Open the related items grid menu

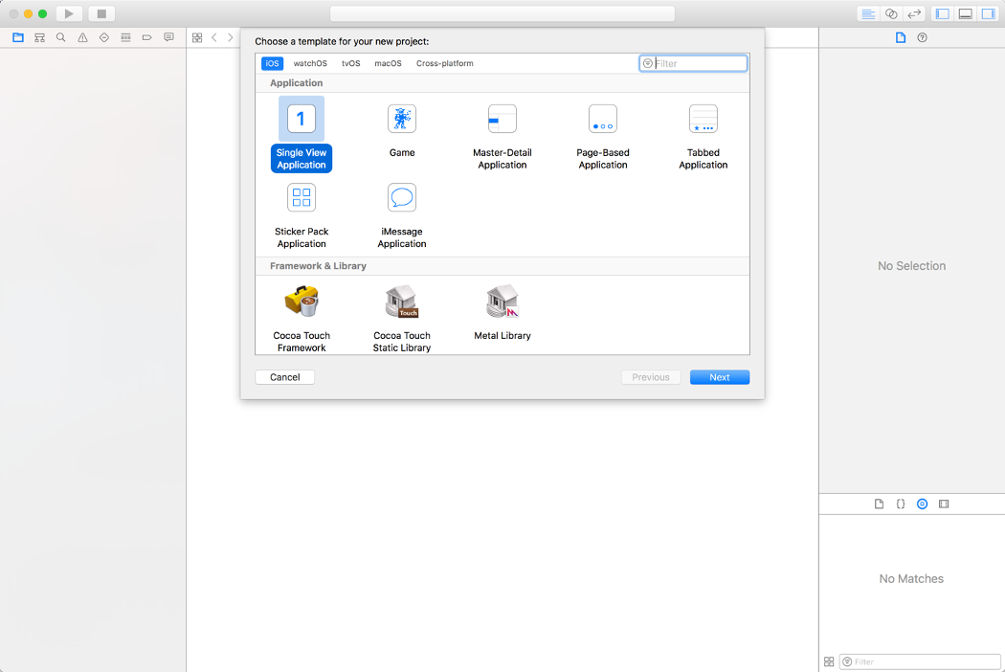point(197,38)
